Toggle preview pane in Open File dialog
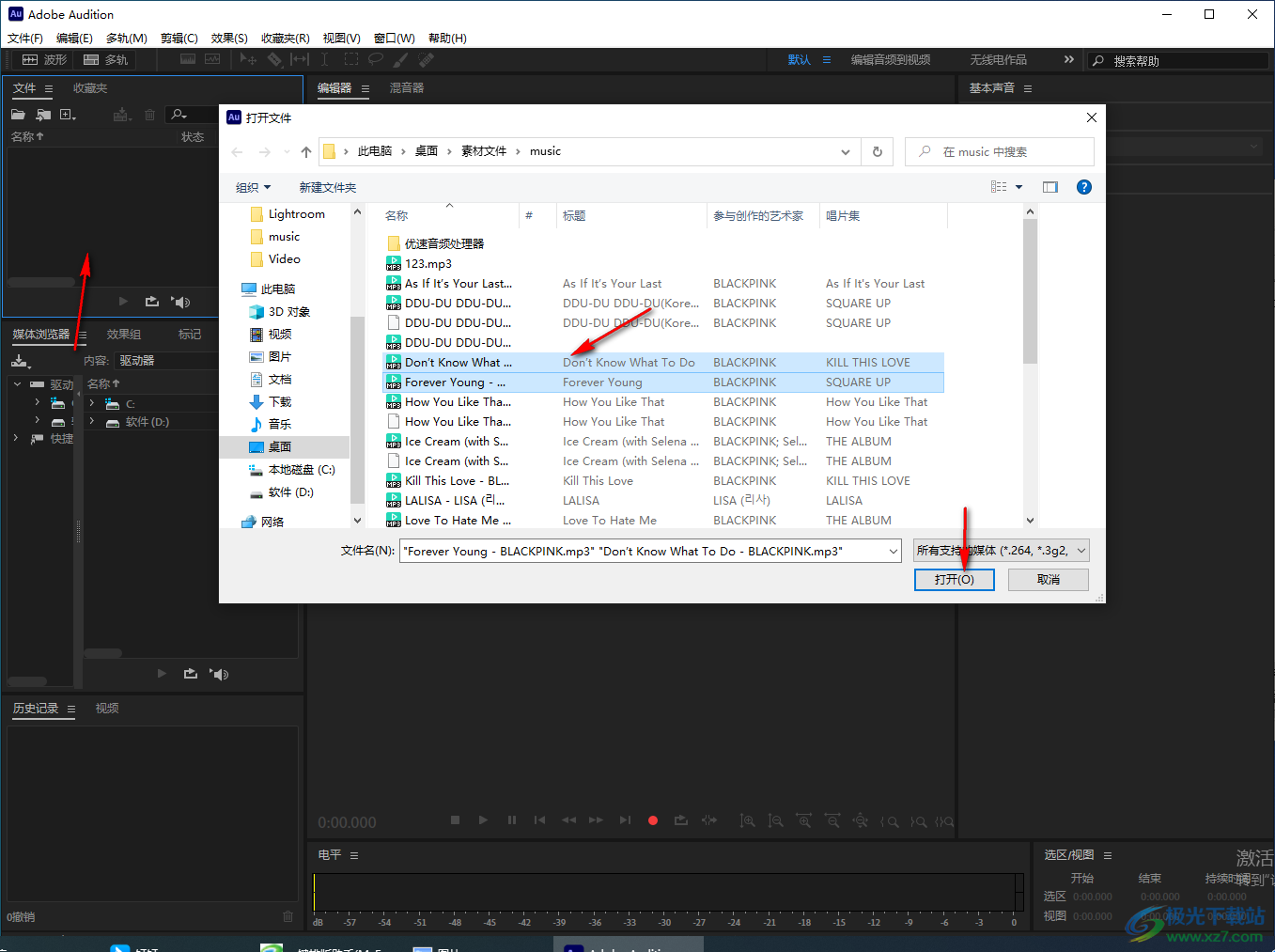This screenshot has width=1275, height=952. pyautogui.click(x=1050, y=187)
